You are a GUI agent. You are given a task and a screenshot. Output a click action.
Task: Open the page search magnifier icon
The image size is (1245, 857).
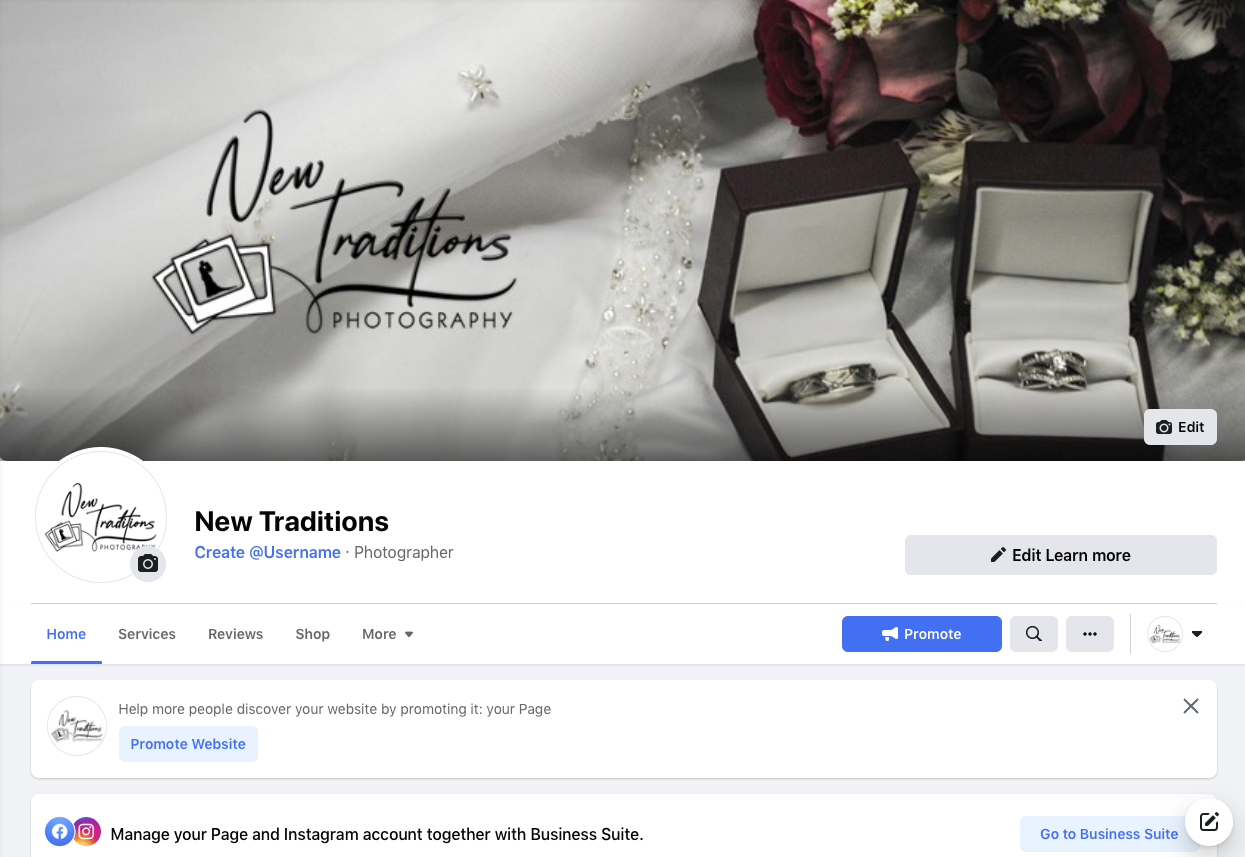pos(1034,634)
